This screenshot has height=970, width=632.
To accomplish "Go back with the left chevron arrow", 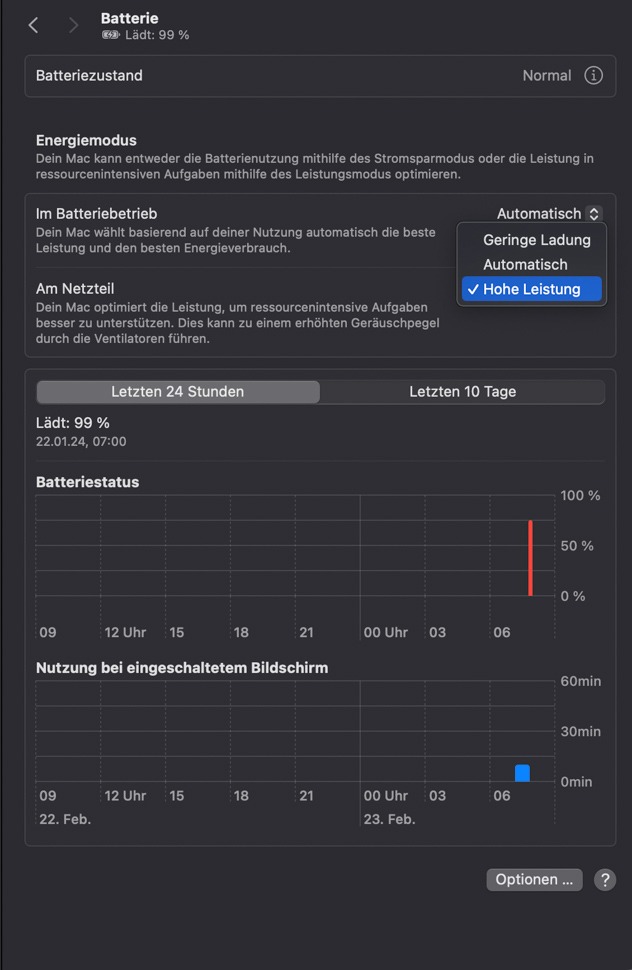I will pos(33,25).
